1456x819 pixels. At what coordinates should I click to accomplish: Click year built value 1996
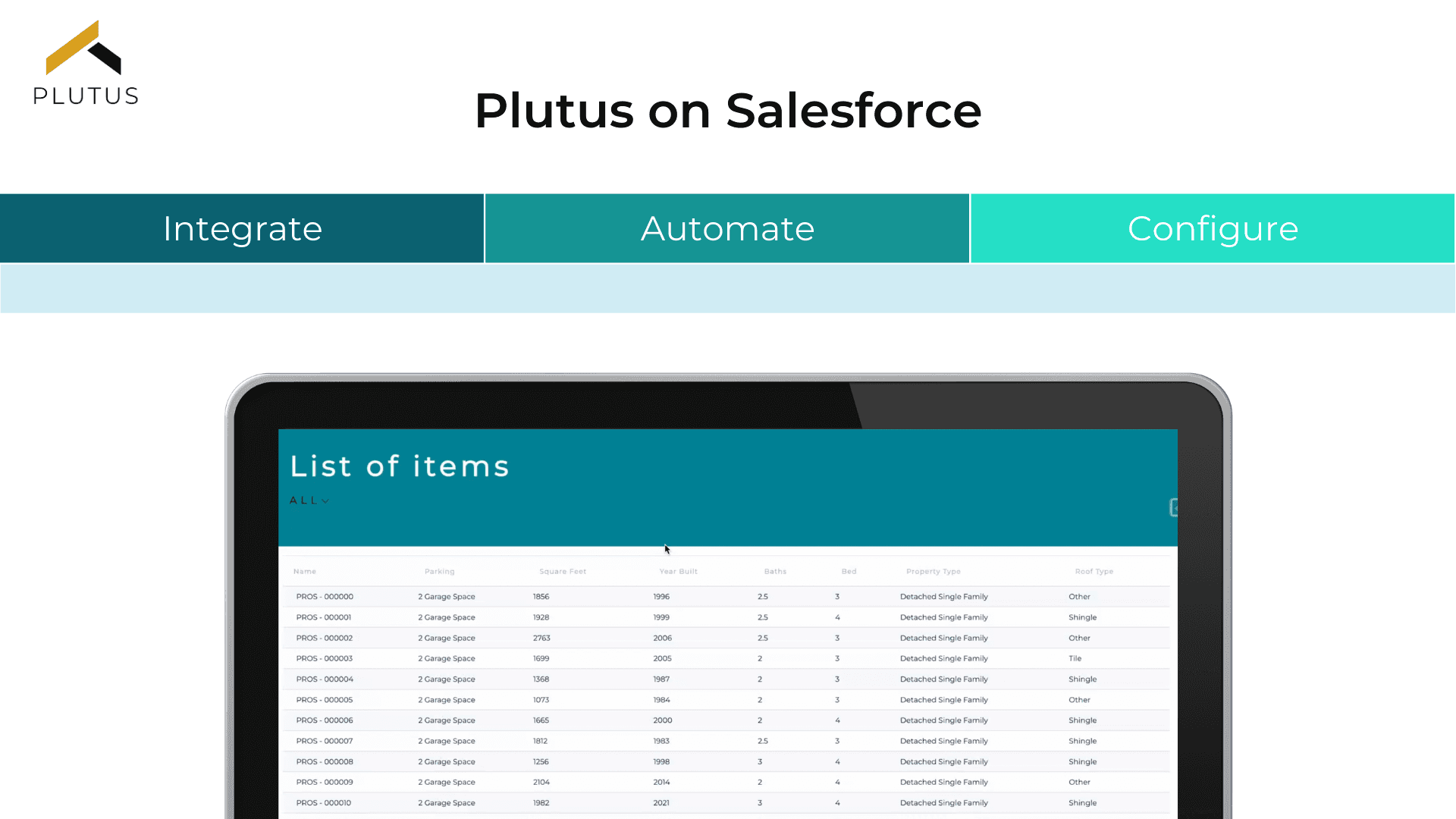[661, 597]
